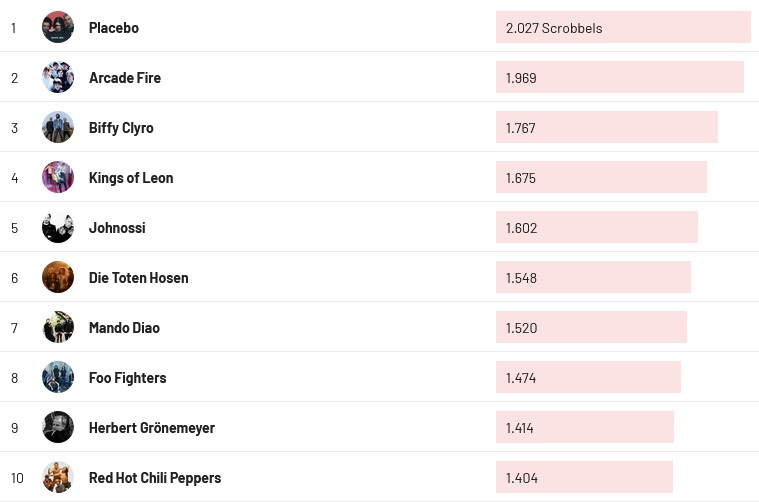Click the Mando Diao avatar image

[58, 327]
